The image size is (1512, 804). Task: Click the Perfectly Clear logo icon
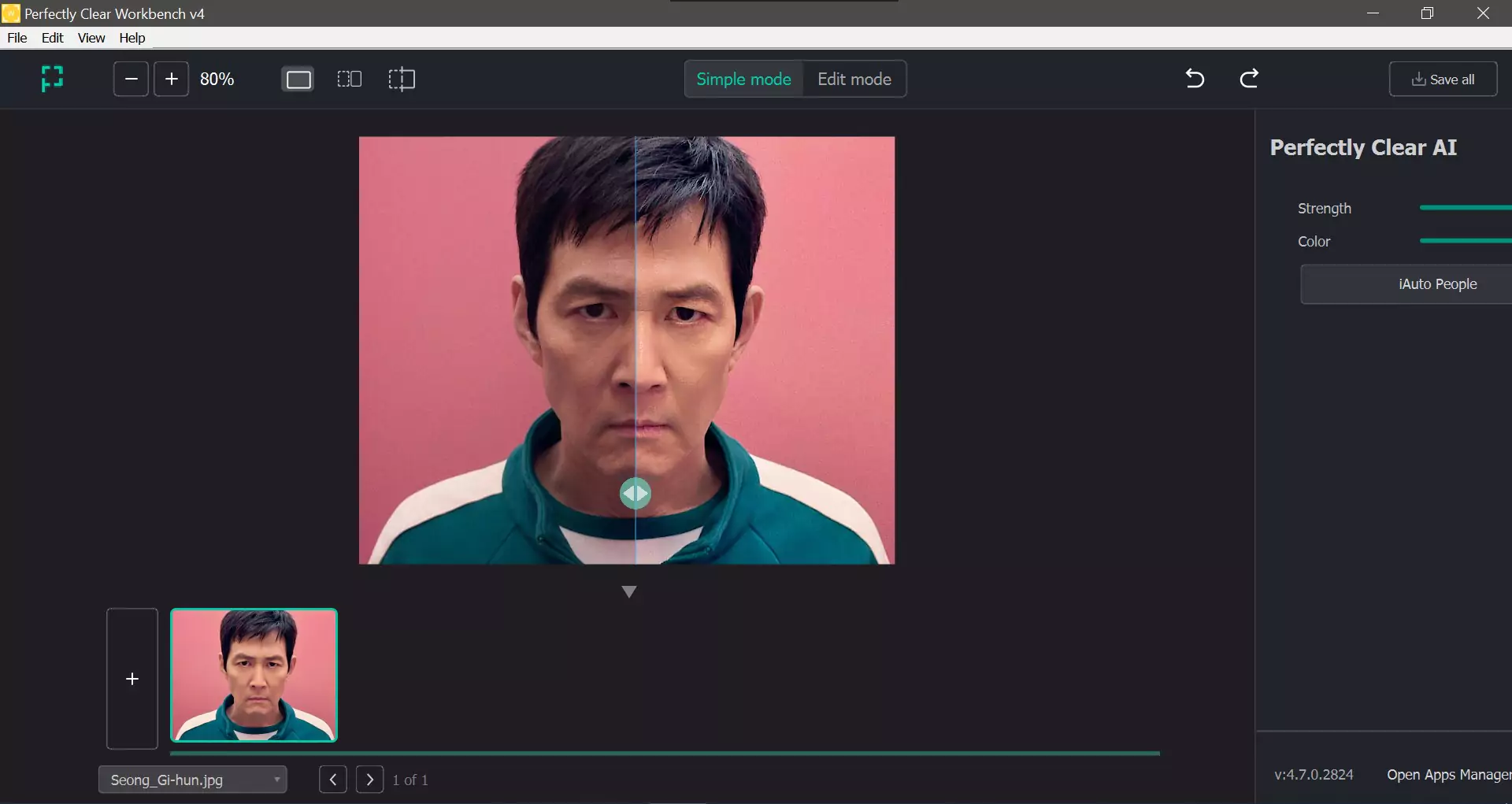tap(52, 79)
